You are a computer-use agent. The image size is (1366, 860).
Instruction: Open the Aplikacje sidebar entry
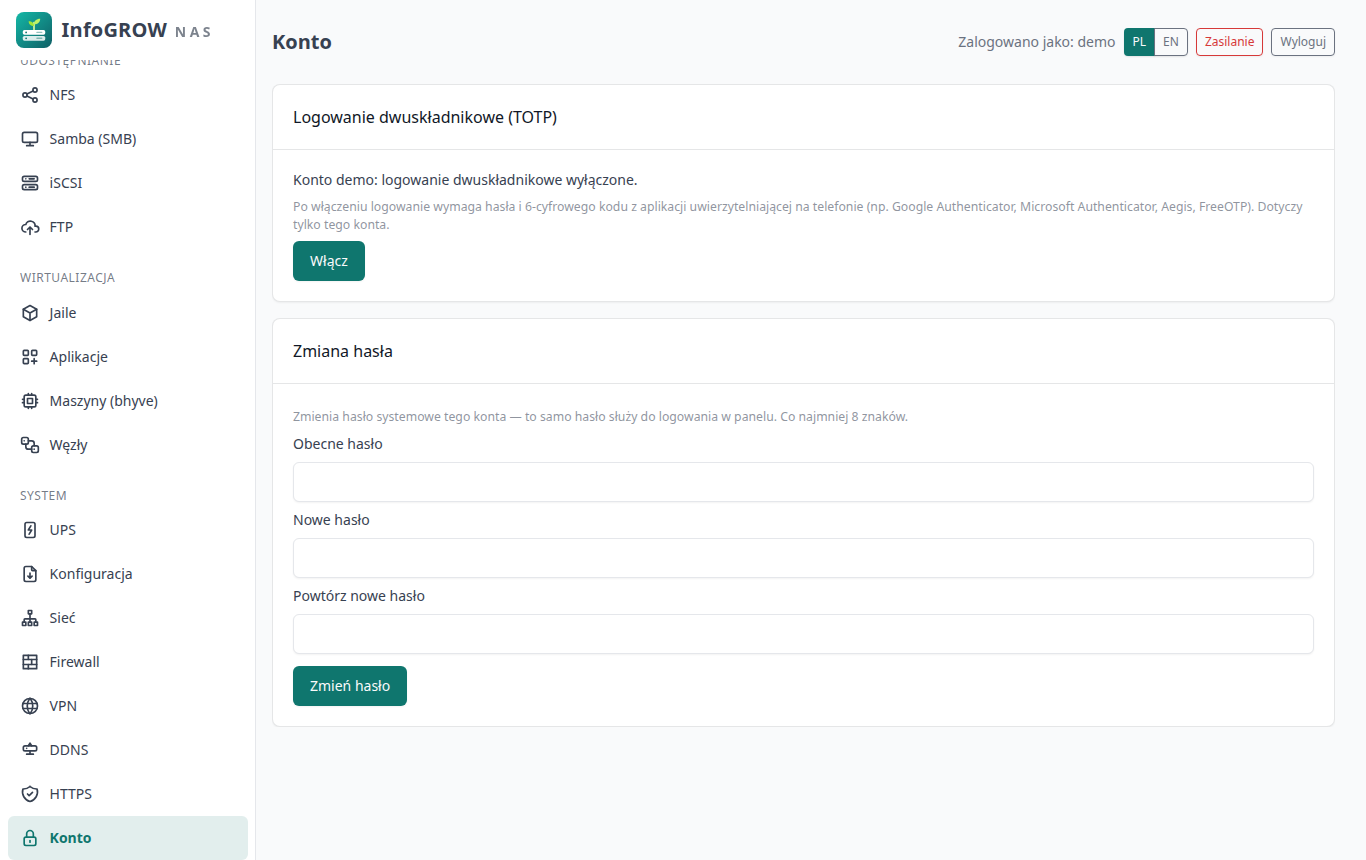click(x=128, y=357)
